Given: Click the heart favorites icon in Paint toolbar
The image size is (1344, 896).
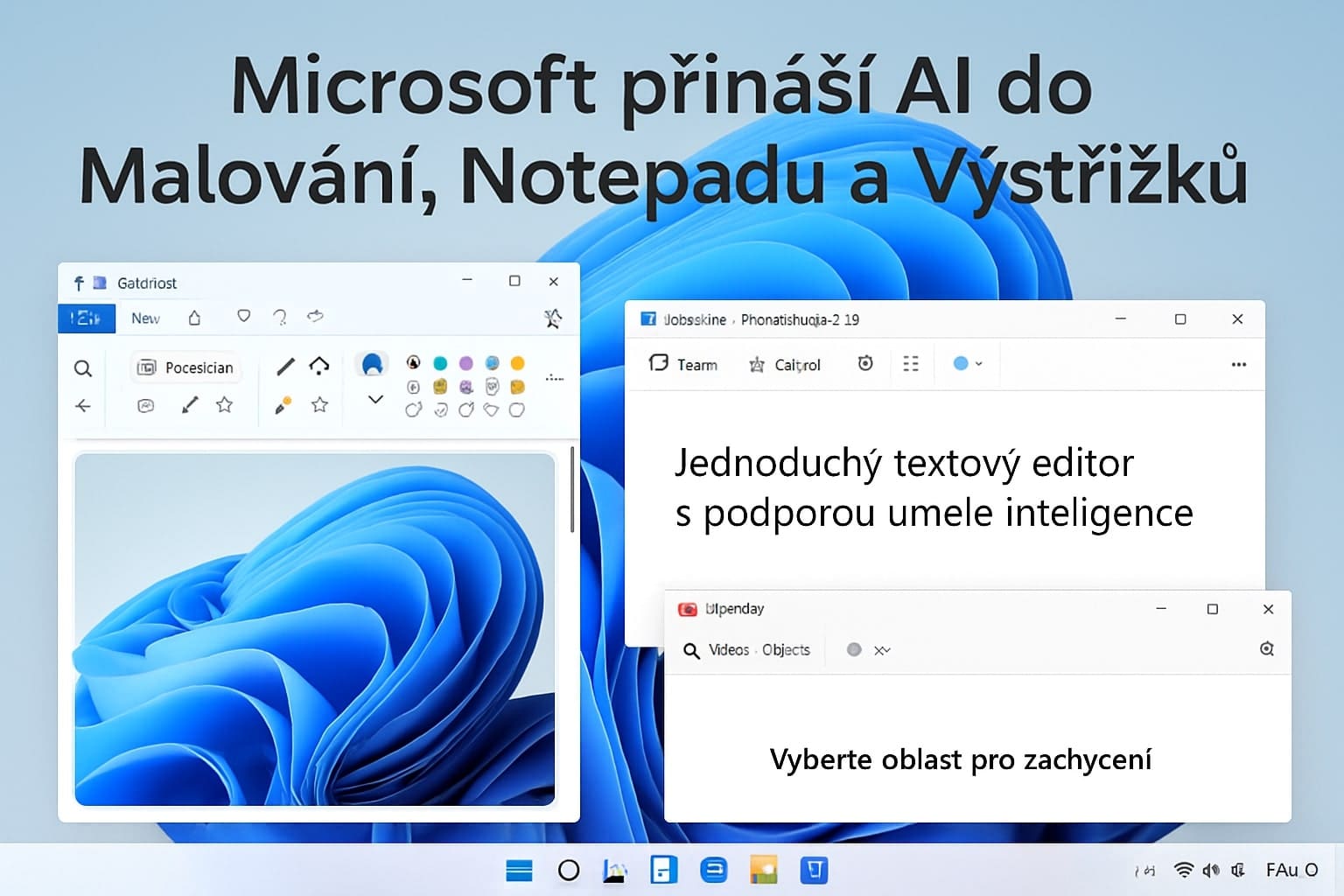Looking at the screenshot, I should 243,317.
